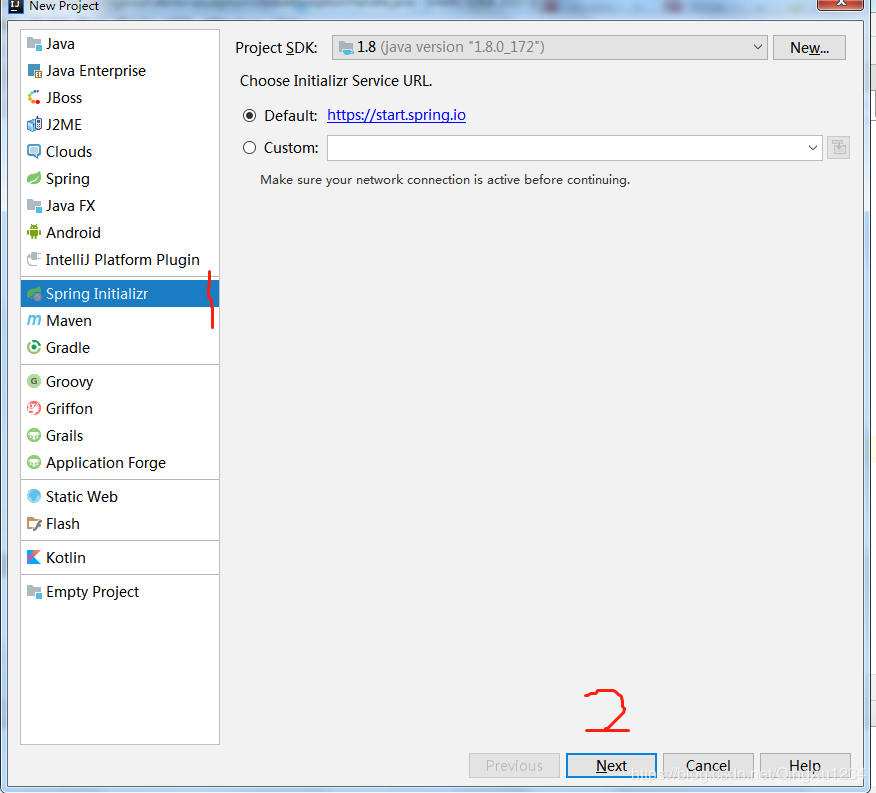Click the Static Web globe icon
The width and height of the screenshot is (876, 793).
click(34, 496)
